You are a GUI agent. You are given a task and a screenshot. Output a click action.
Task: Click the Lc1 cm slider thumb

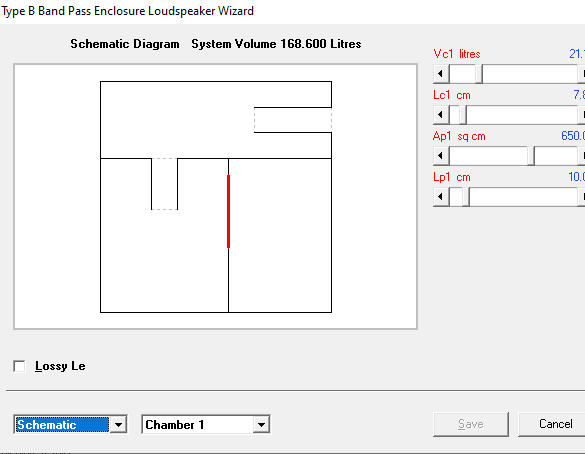463,115
